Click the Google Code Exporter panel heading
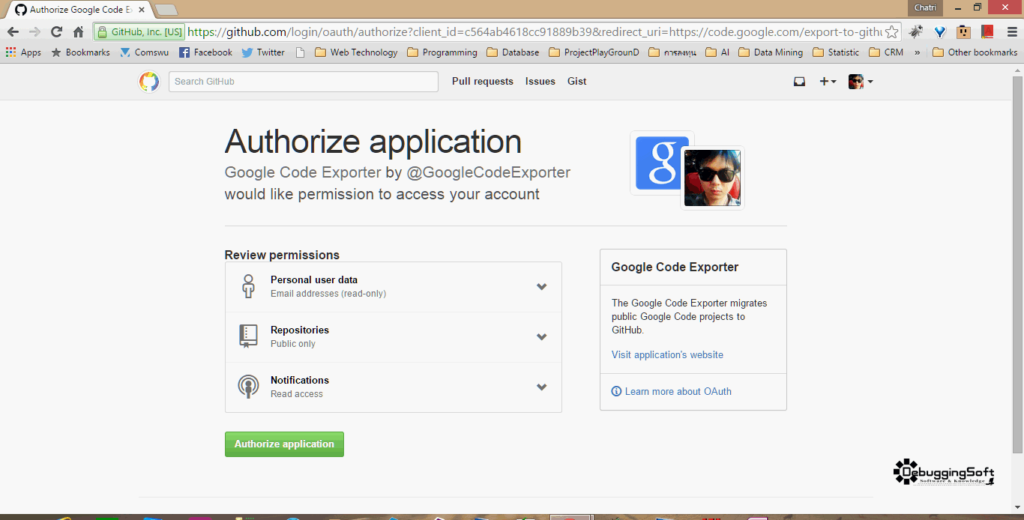This screenshot has height=520, width=1024. 675,267
